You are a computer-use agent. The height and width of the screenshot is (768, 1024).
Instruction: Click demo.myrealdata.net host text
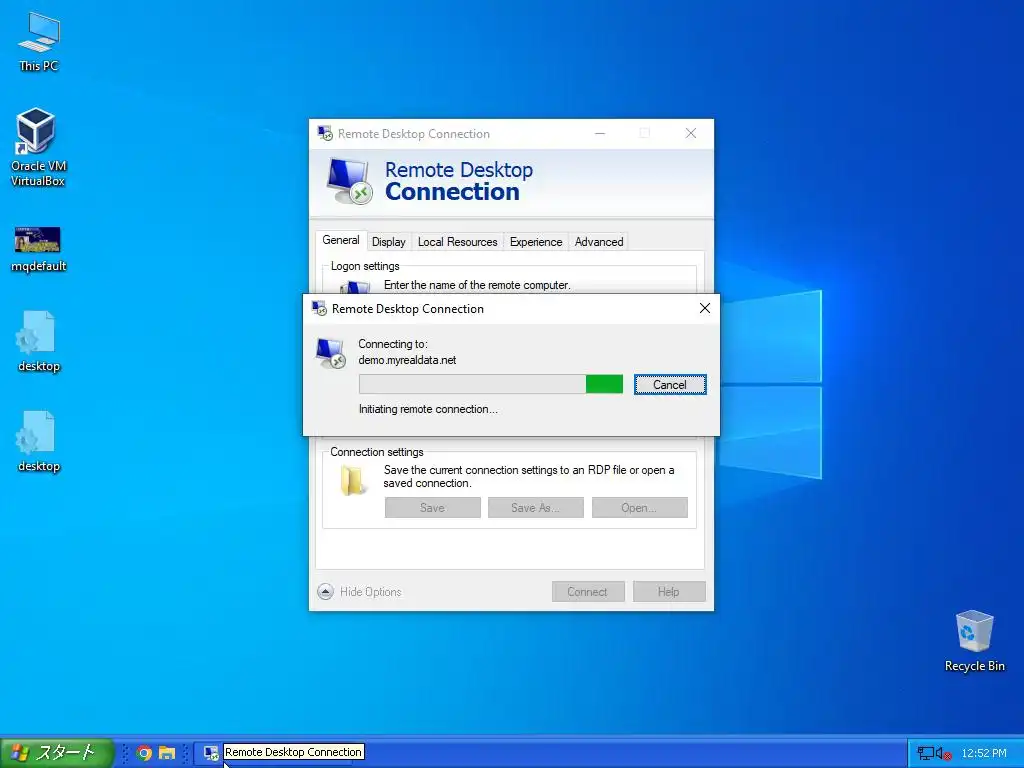coord(407,360)
